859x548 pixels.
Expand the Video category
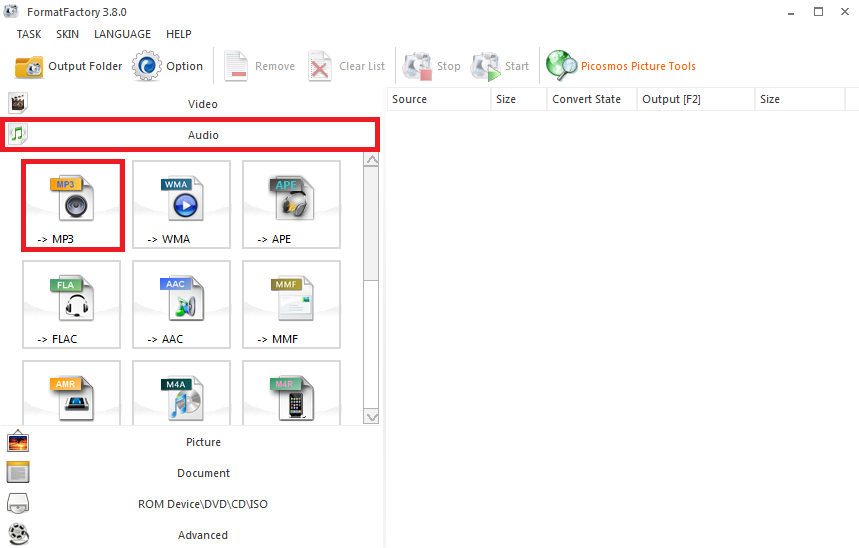(x=190, y=104)
